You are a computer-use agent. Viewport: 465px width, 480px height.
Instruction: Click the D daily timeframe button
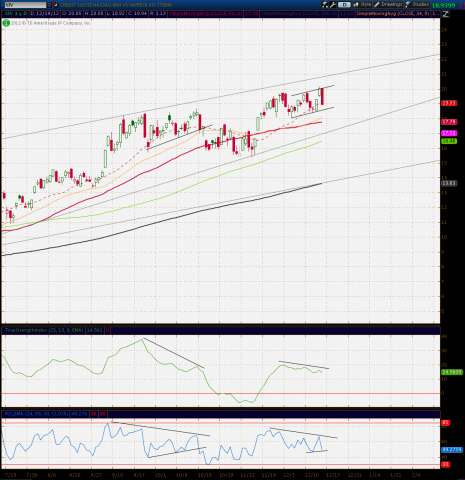344,5
